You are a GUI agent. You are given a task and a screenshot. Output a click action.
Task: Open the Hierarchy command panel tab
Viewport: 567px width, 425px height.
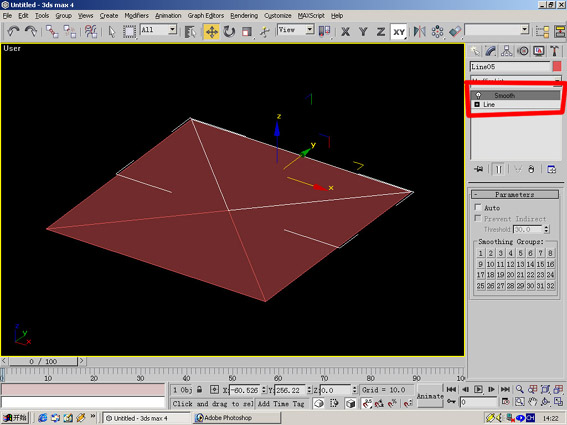click(x=506, y=51)
